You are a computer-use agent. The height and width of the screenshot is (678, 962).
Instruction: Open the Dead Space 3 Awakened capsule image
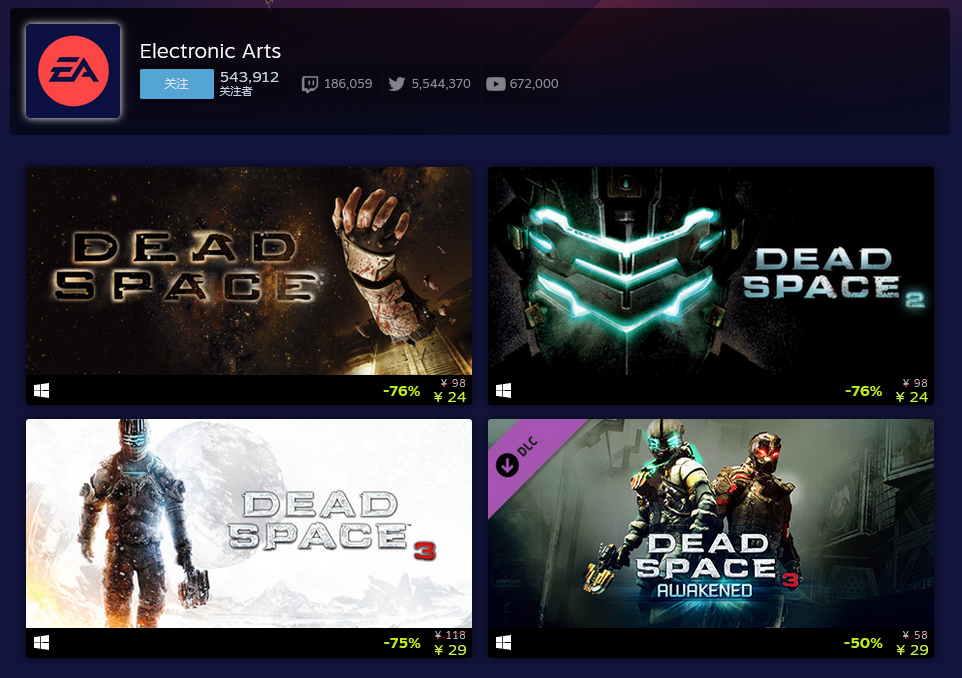[x=711, y=523]
